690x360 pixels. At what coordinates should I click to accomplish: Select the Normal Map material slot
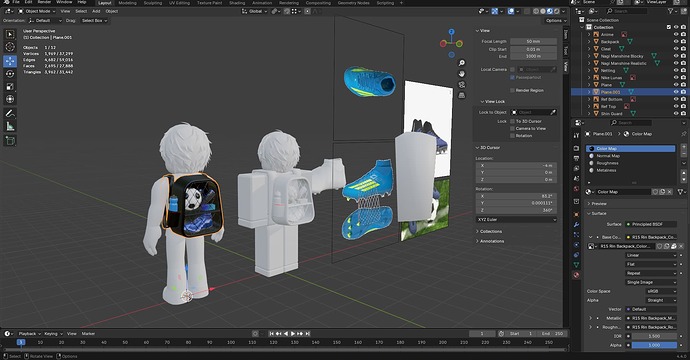[631, 156]
